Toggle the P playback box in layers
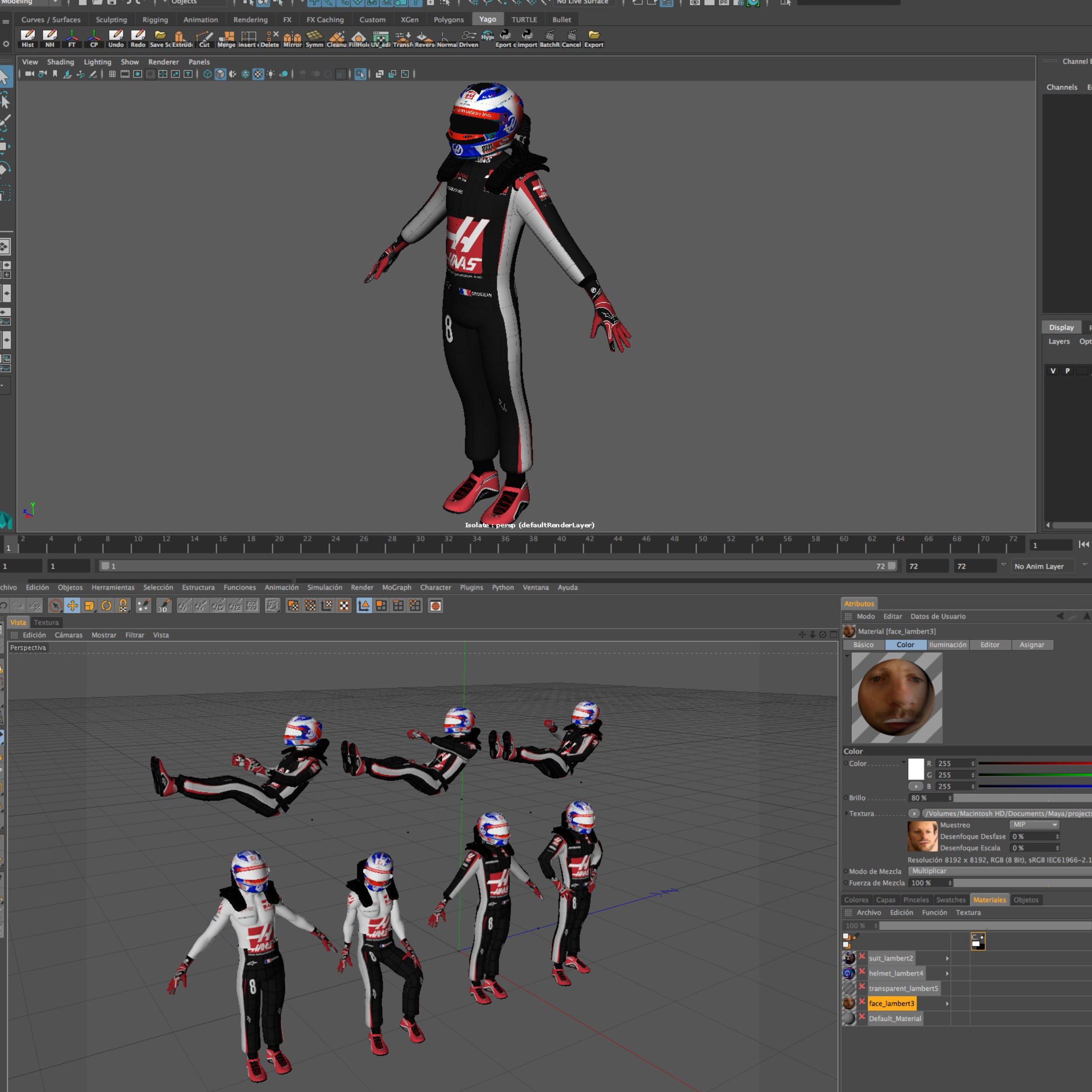This screenshot has width=1092, height=1092. 1068,371
